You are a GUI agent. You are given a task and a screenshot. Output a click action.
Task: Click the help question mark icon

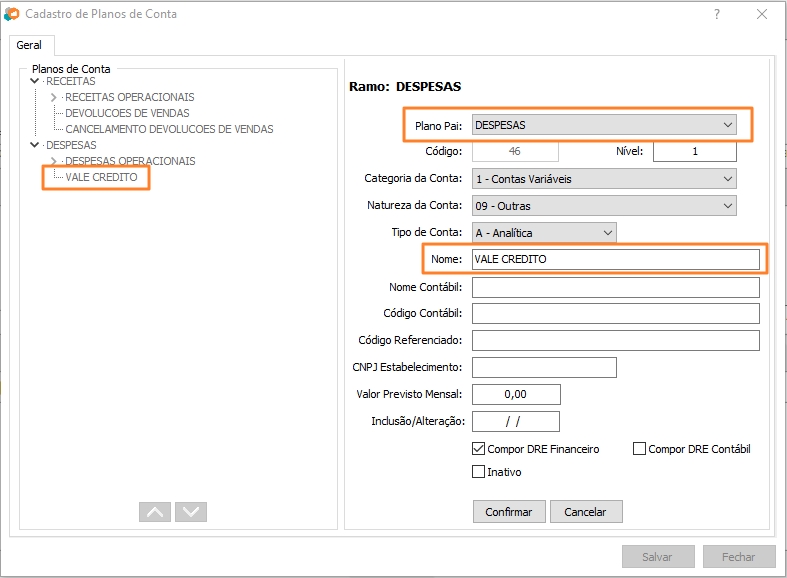[716, 14]
